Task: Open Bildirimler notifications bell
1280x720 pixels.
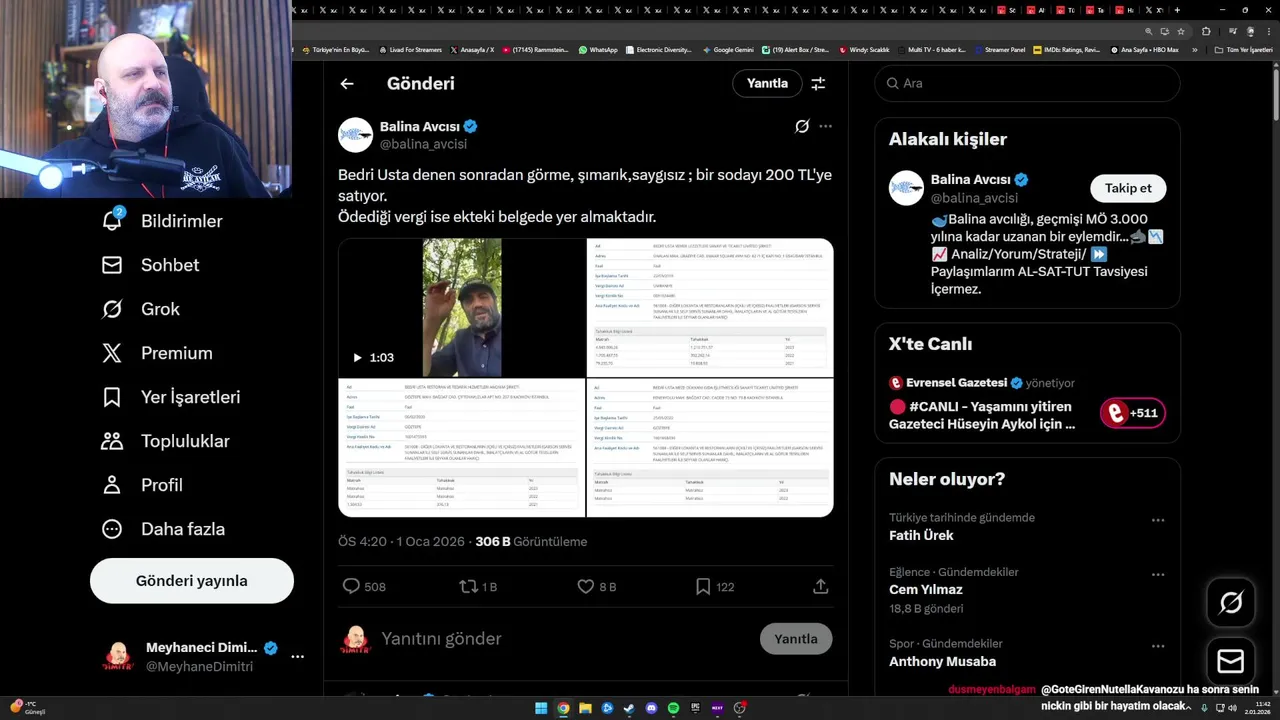Action: click(112, 220)
